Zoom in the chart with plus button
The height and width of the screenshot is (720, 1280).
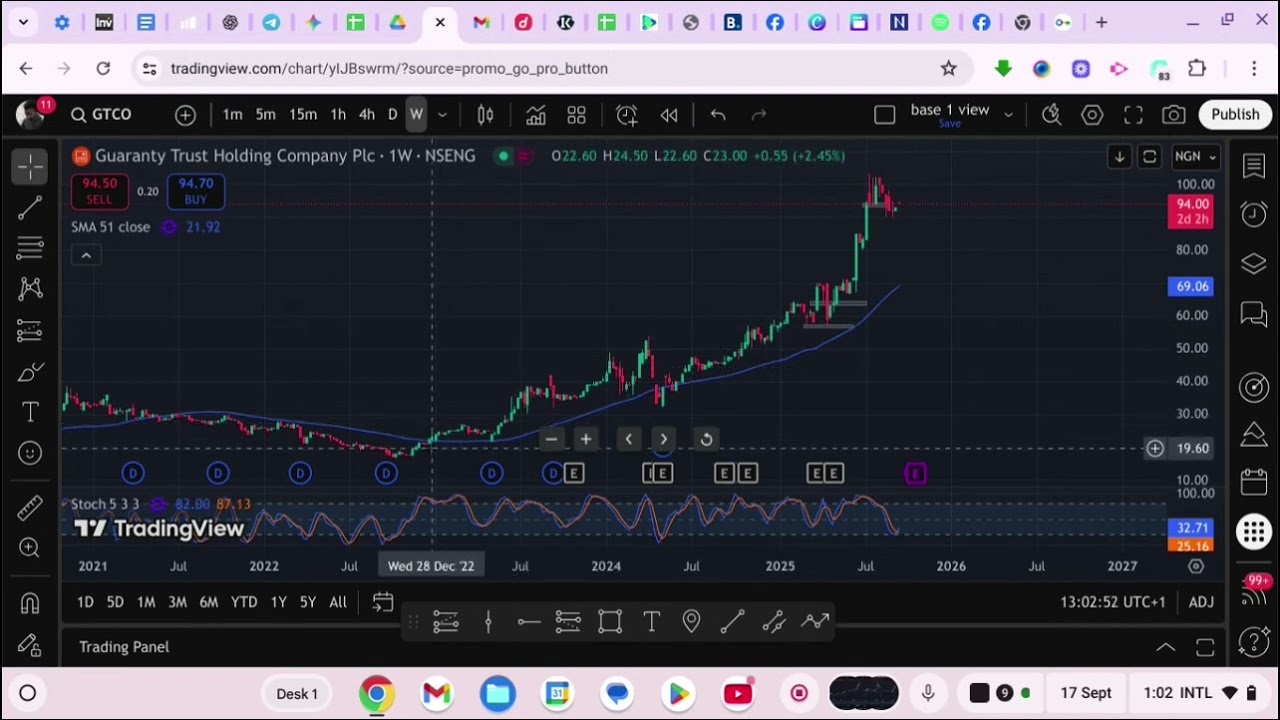tap(586, 439)
